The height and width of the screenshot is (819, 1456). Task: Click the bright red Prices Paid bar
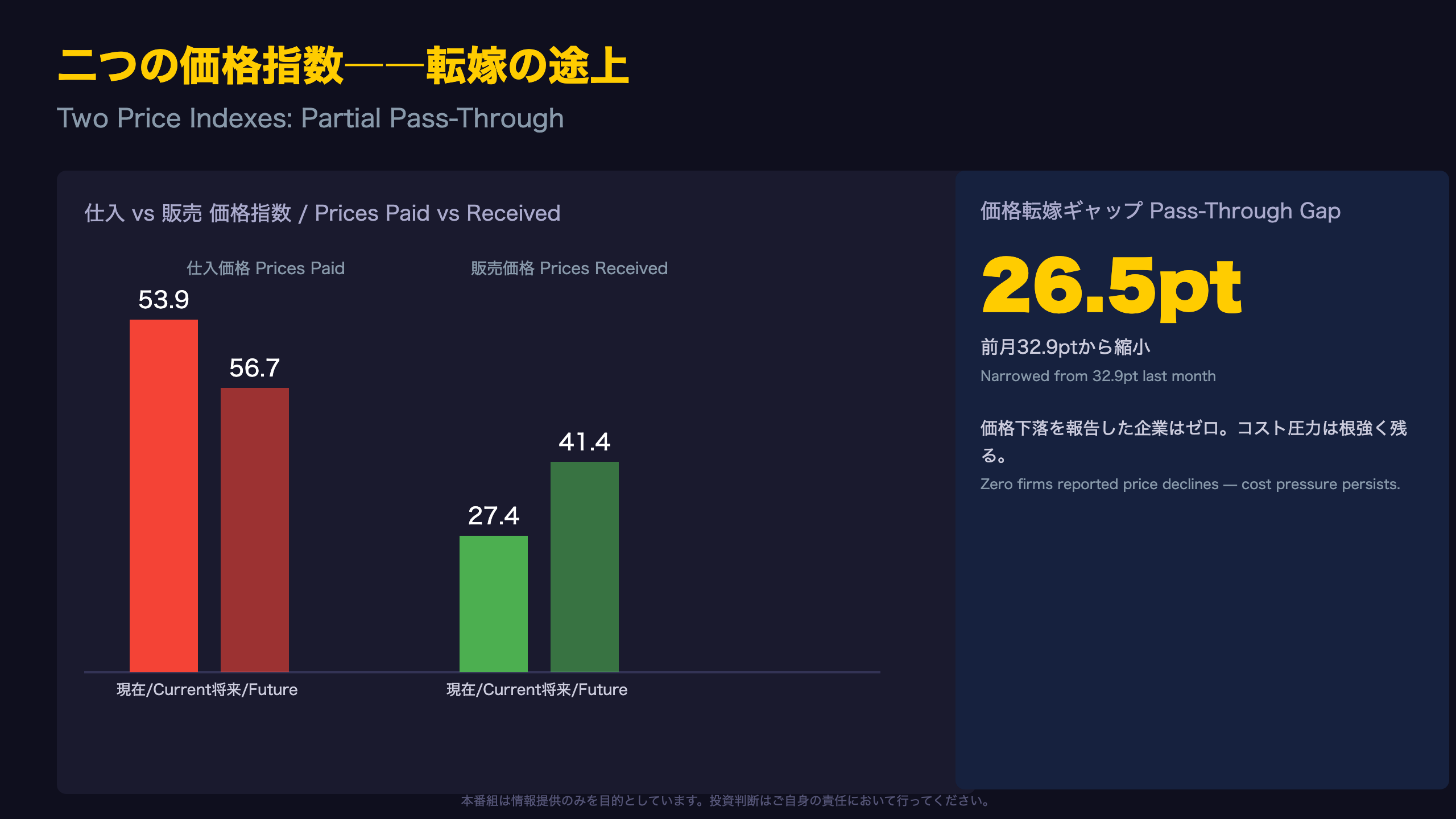pyautogui.click(x=164, y=496)
